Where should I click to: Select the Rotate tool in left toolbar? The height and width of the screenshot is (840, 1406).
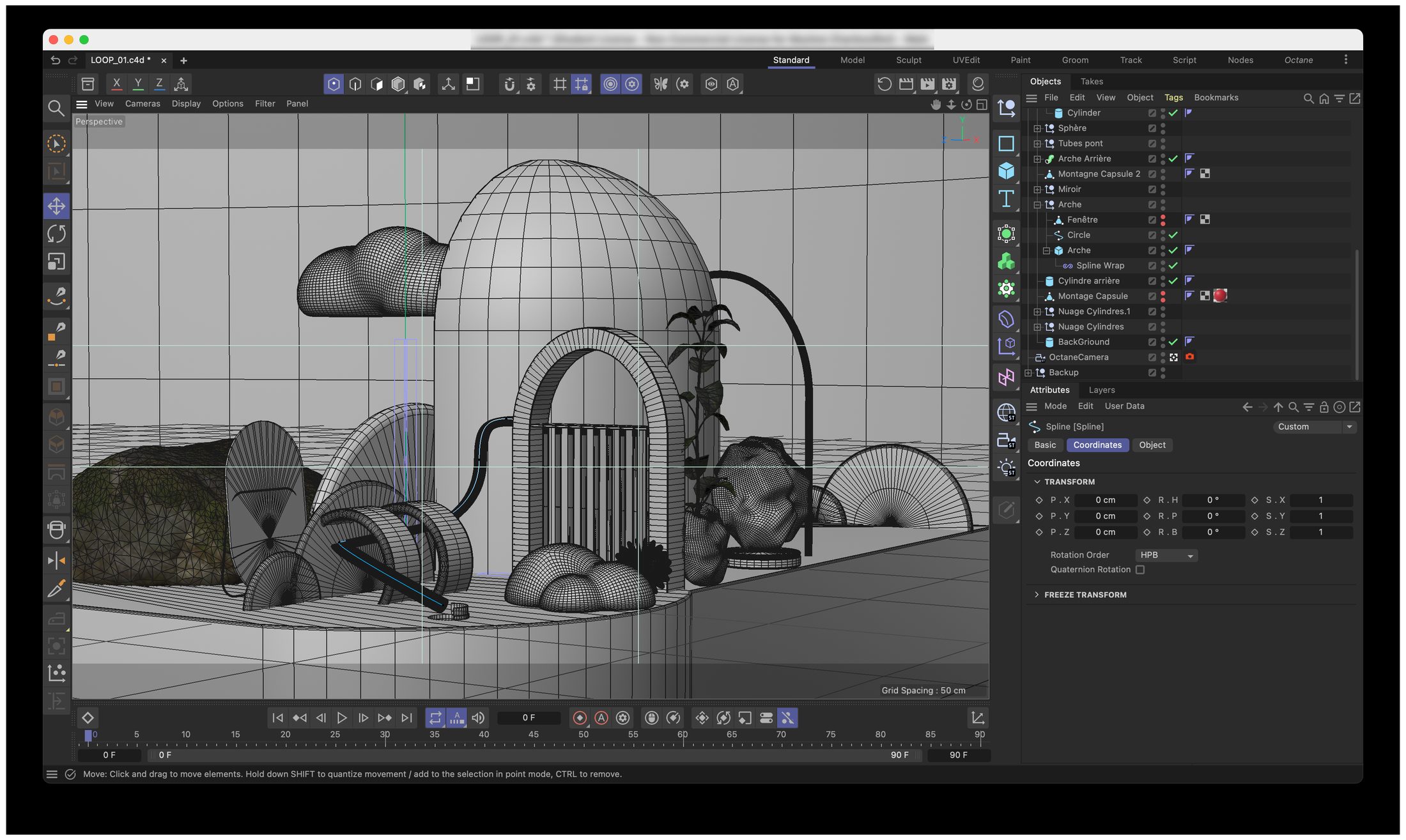(56, 234)
